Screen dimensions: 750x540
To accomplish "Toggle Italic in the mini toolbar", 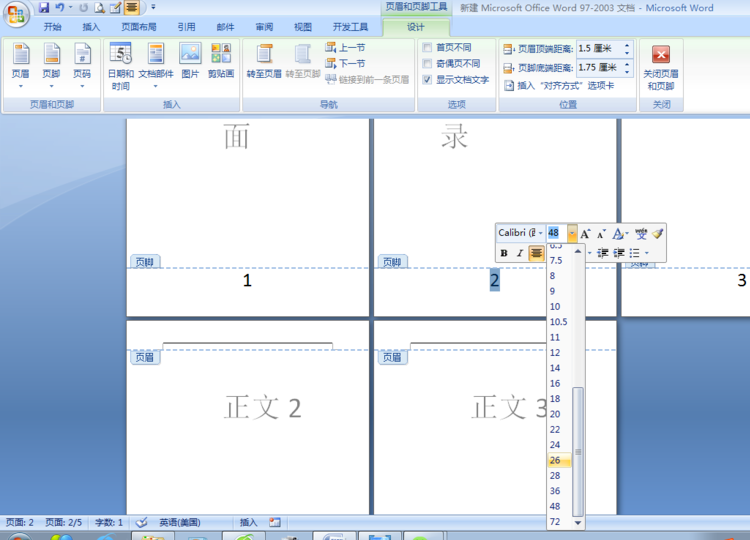I will (520, 253).
